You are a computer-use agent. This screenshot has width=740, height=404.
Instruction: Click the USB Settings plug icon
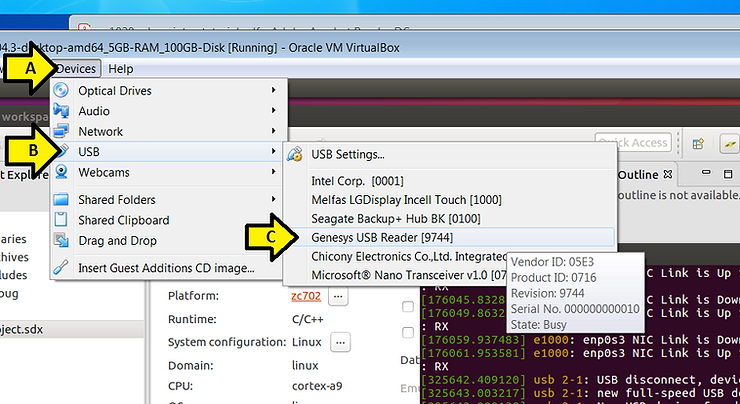click(294, 154)
